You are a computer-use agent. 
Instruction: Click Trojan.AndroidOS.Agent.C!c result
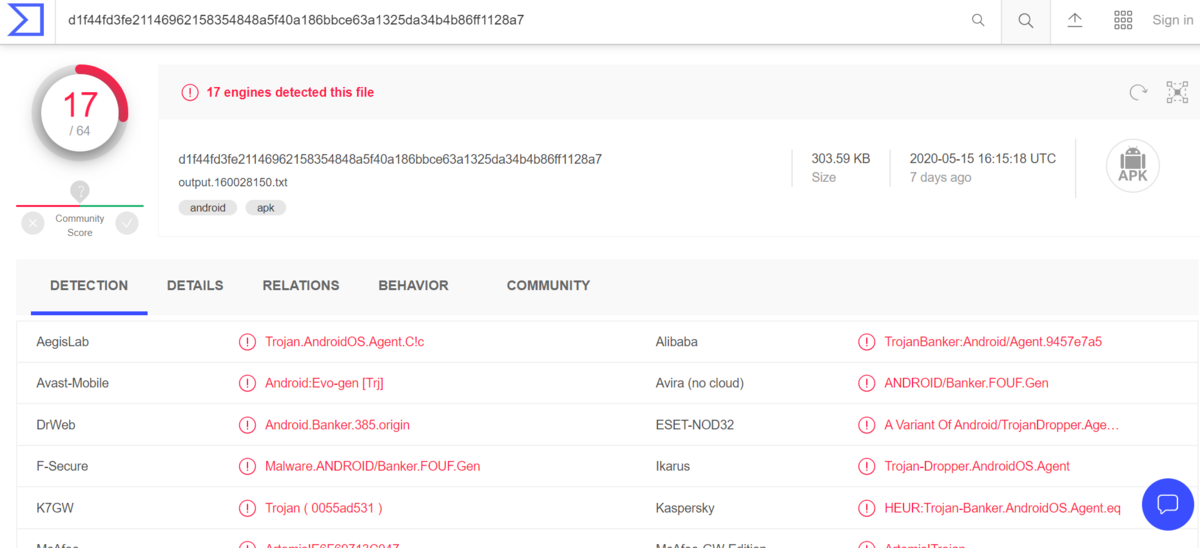coord(345,342)
